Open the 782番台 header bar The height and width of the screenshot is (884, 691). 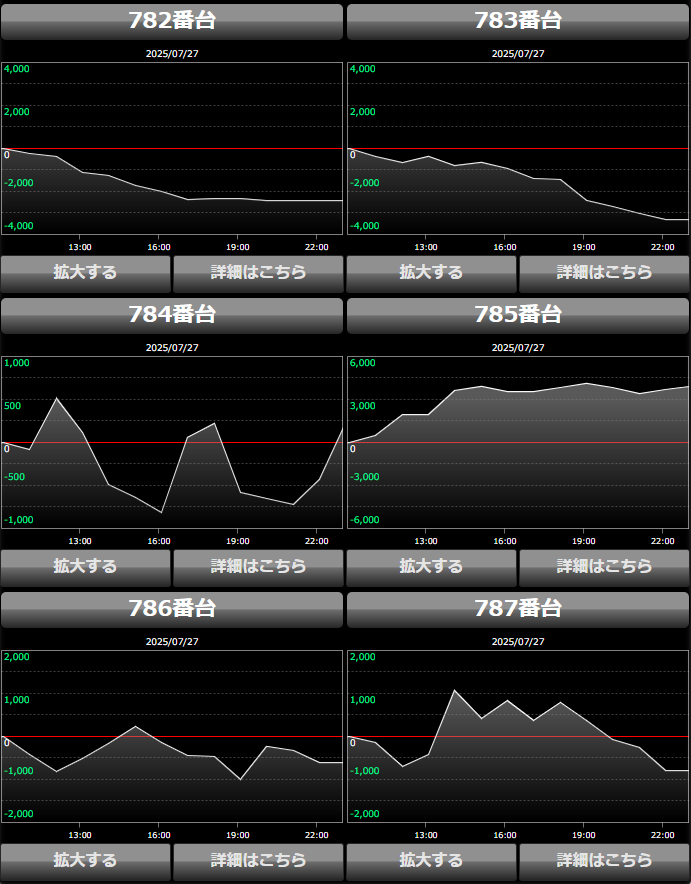pyautogui.click(x=172, y=21)
